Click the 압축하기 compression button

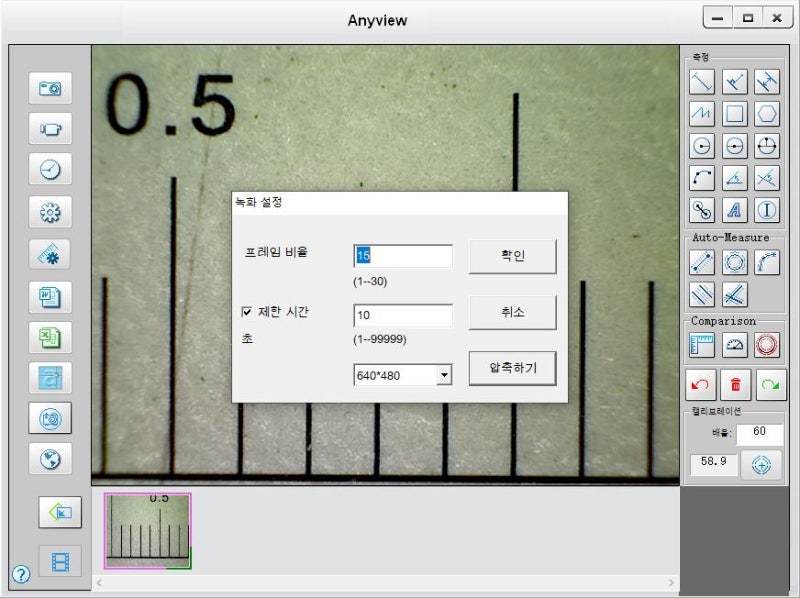tap(512, 368)
